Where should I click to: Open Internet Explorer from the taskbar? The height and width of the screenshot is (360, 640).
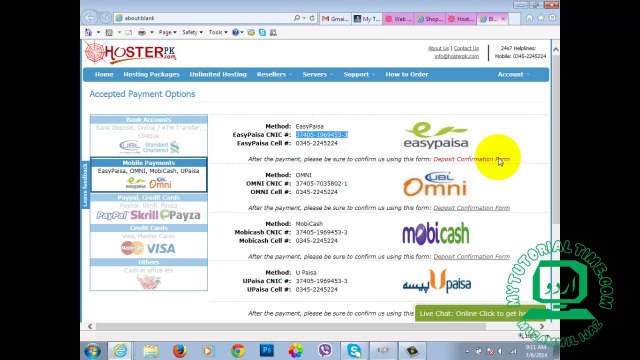[x=120, y=351]
